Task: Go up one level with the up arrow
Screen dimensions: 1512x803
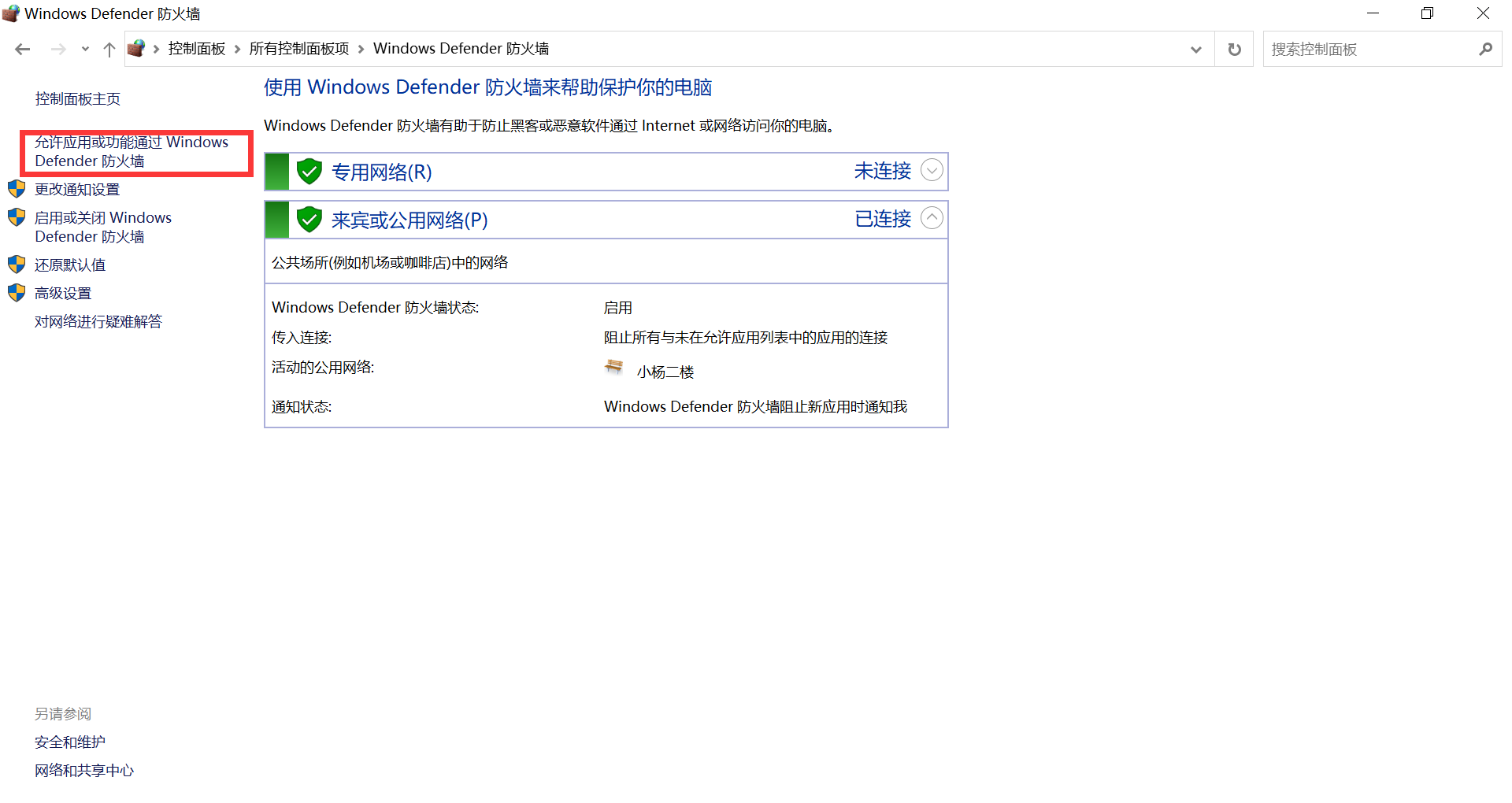Action: coord(109,50)
